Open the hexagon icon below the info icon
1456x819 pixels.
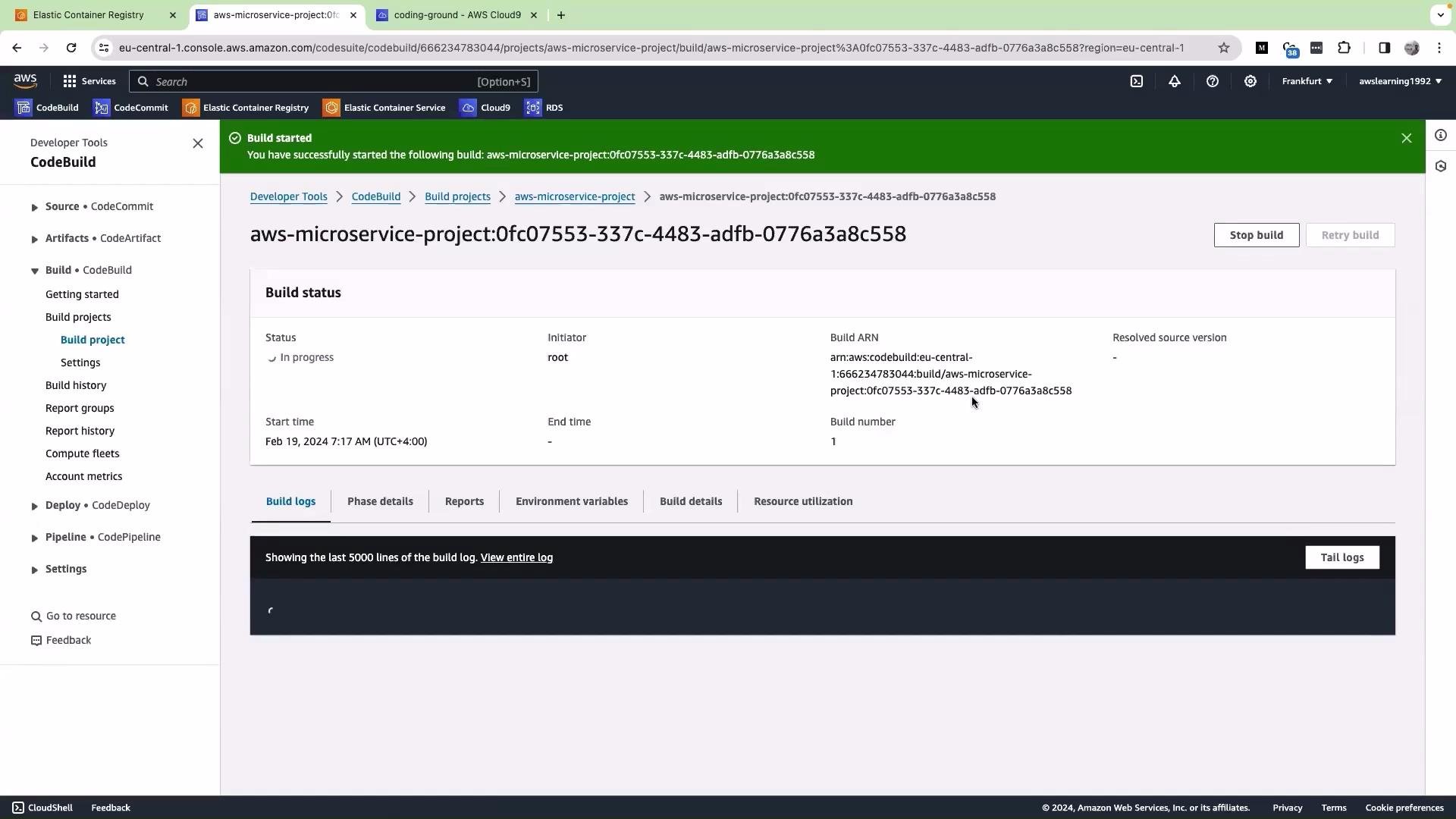click(1440, 166)
